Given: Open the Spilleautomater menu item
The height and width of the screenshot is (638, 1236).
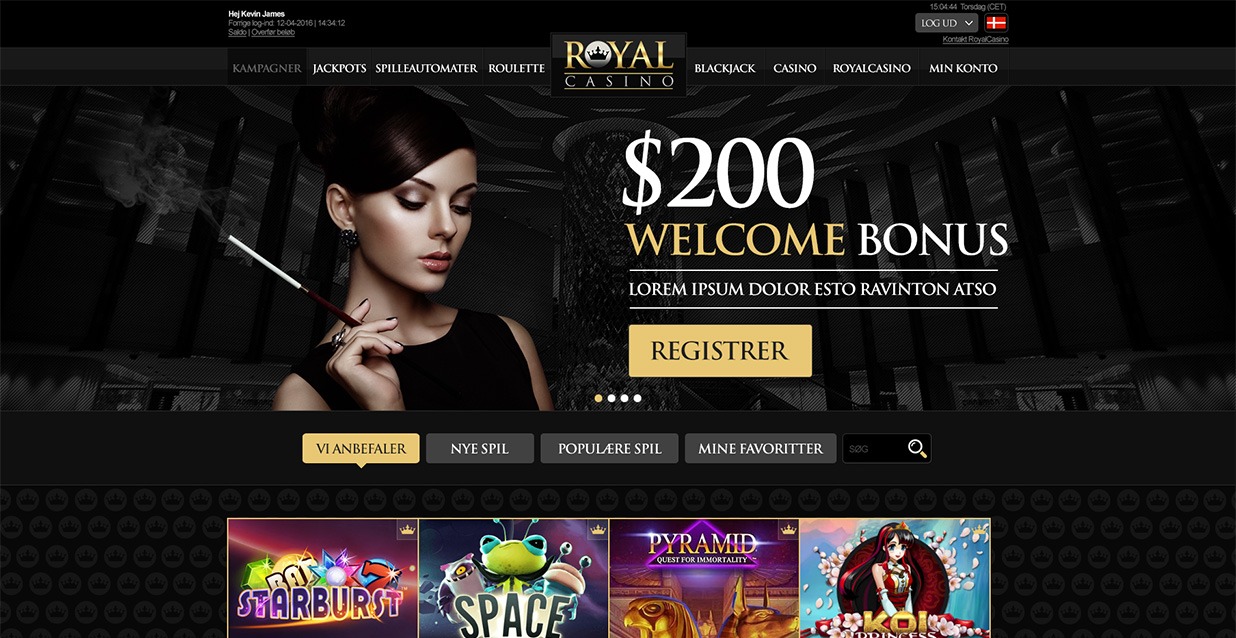Looking at the screenshot, I should click(x=427, y=68).
